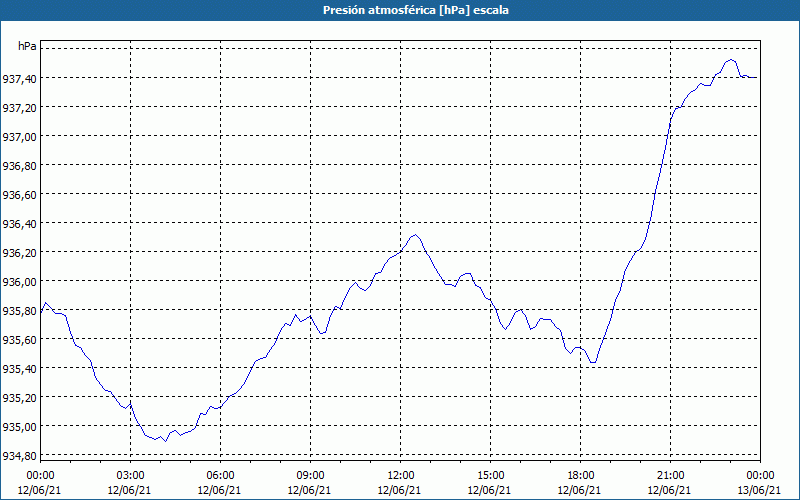Select the 937,40 y-axis label
Image resolution: width=800 pixels, height=500 pixels.
[18, 79]
